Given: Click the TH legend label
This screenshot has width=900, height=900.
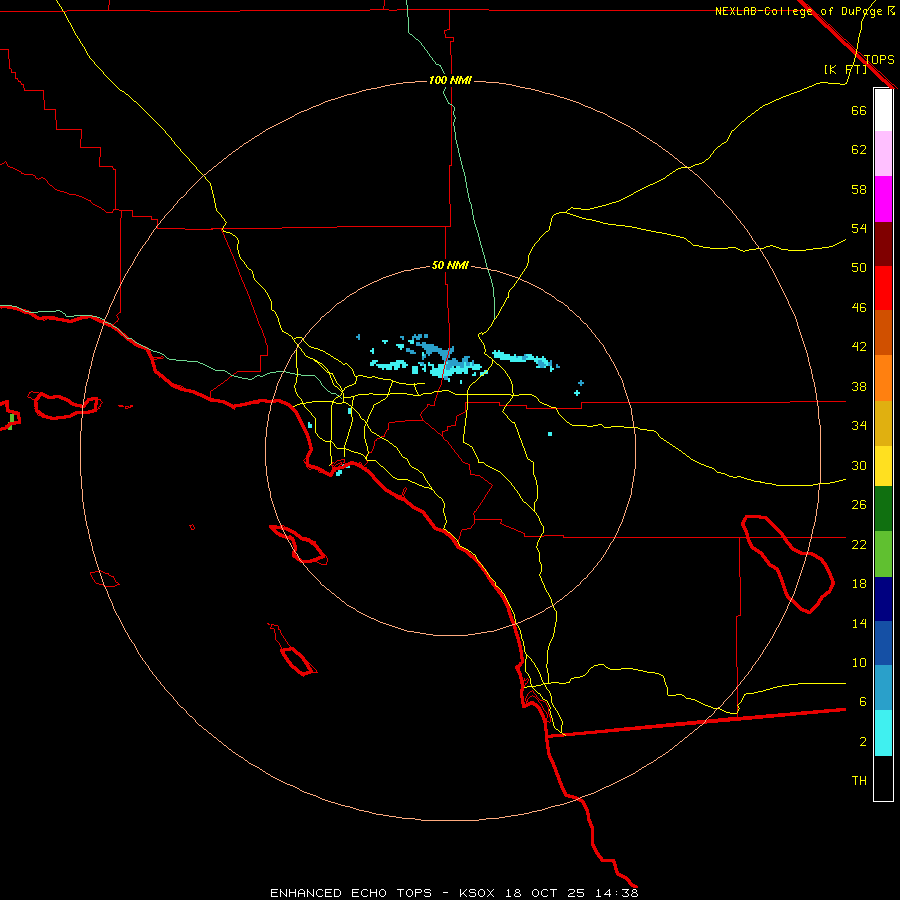Looking at the screenshot, I should pos(859,781).
